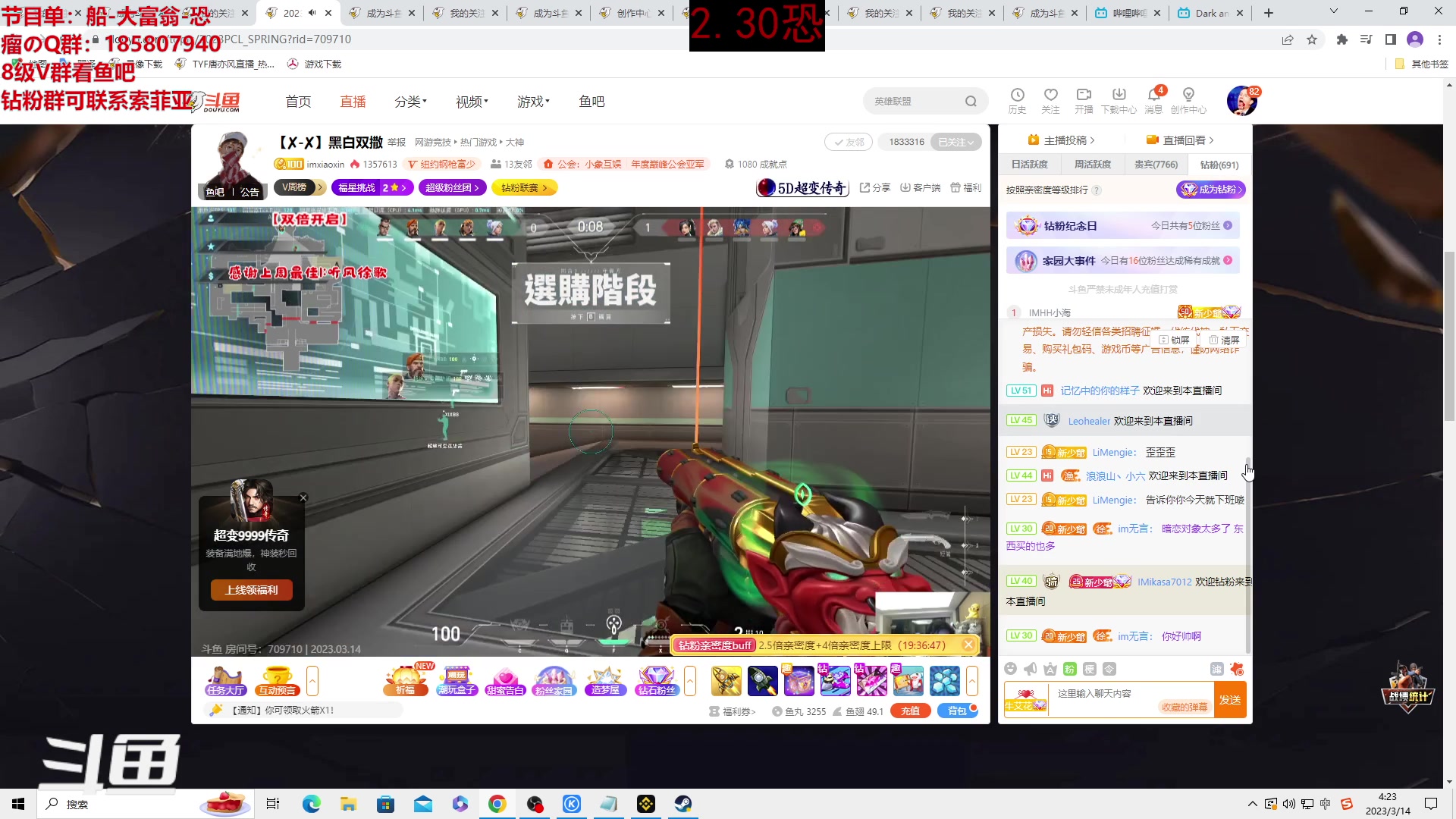Screen dimensions: 1456x819
Task: Click the 开播 start streaming icon
Action: 1084,100
